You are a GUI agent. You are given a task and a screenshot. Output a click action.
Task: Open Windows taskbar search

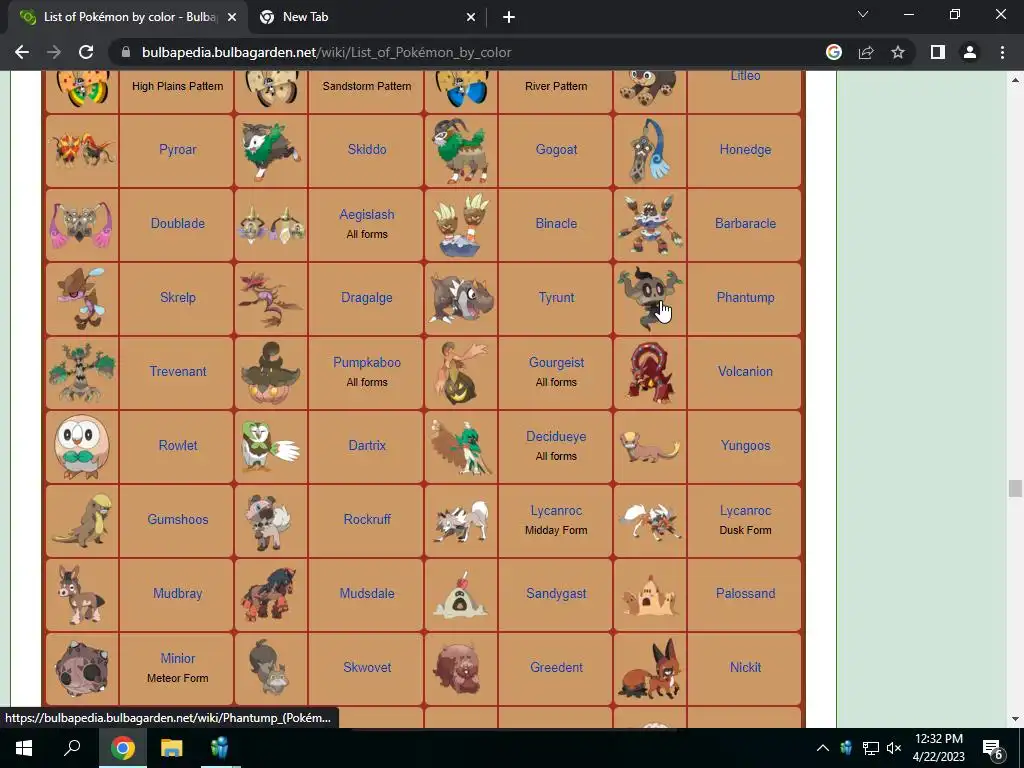click(x=72, y=748)
